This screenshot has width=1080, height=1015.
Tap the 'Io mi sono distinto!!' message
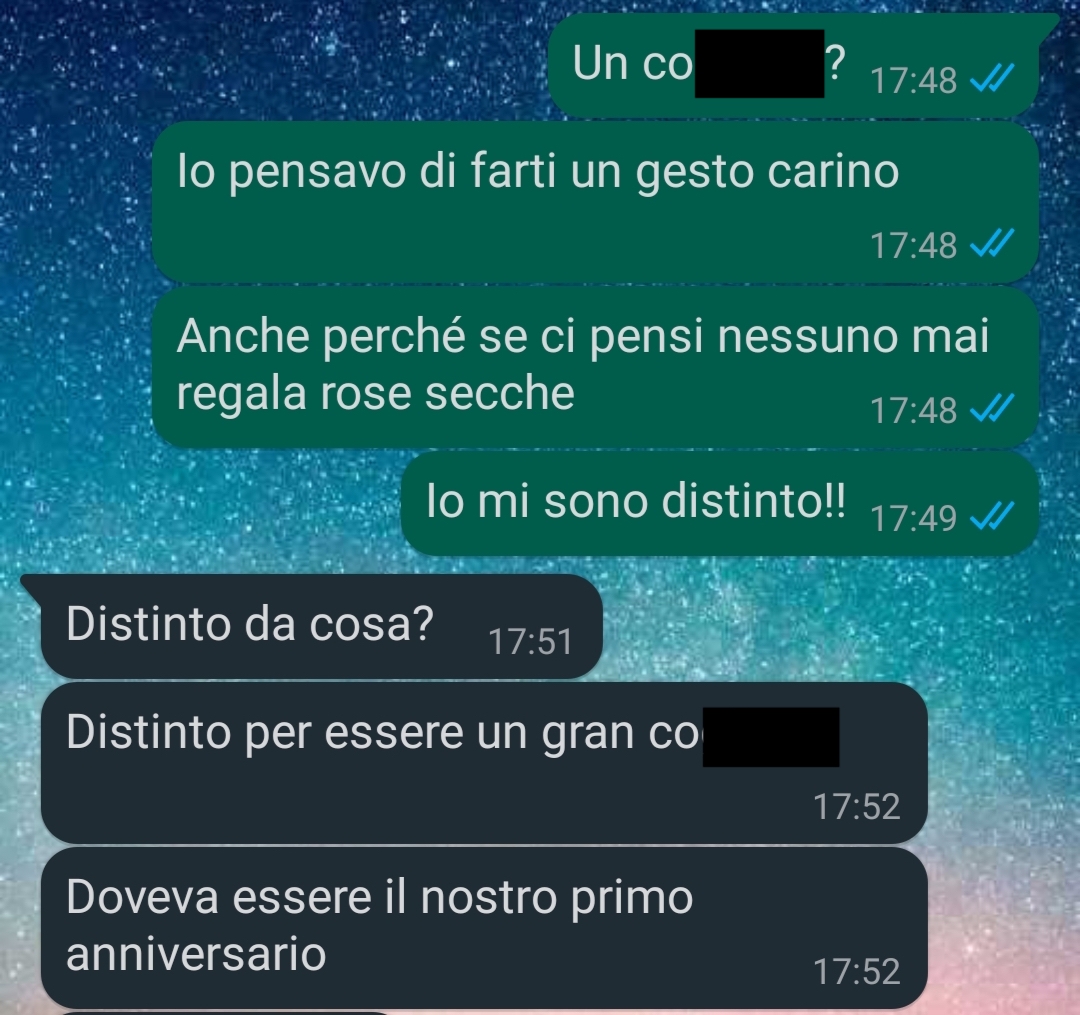(x=720, y=503)
